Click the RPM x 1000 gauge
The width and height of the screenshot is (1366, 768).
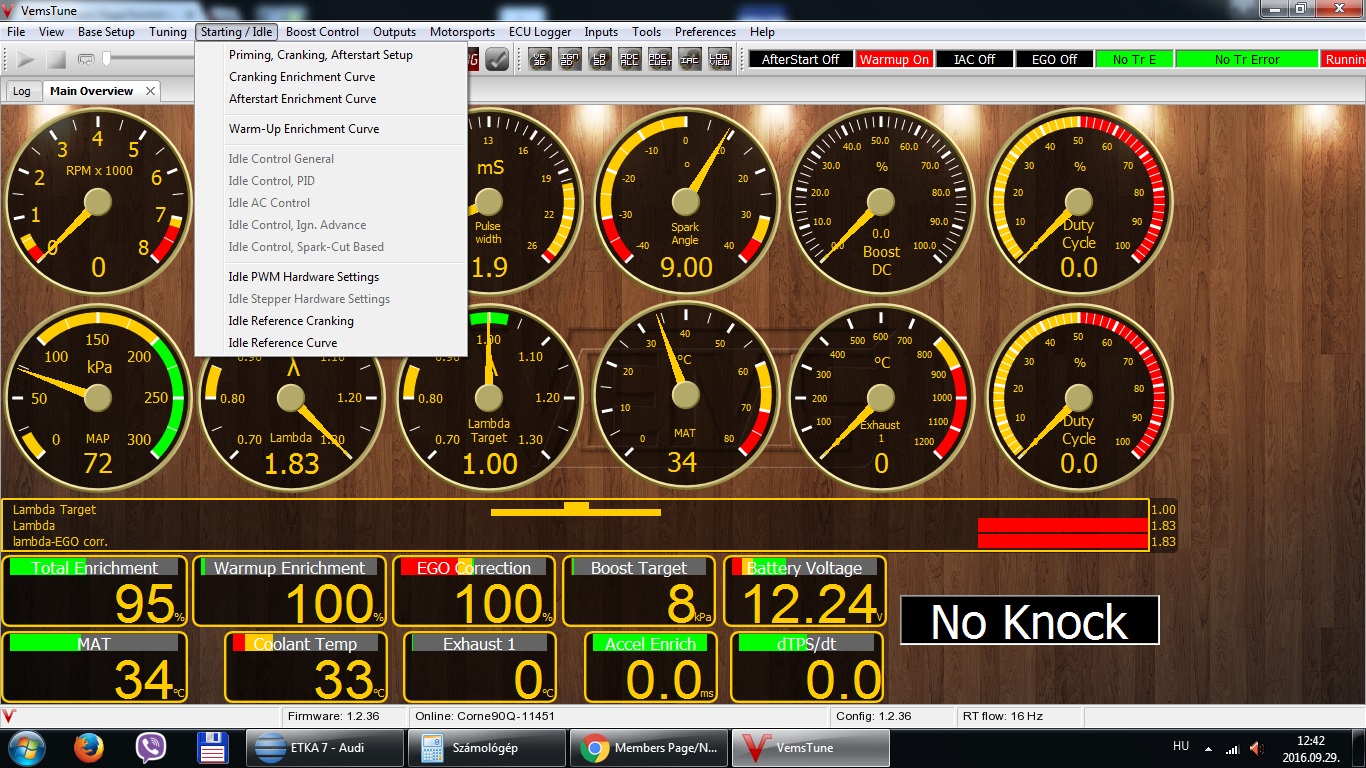tap(97, 201)
